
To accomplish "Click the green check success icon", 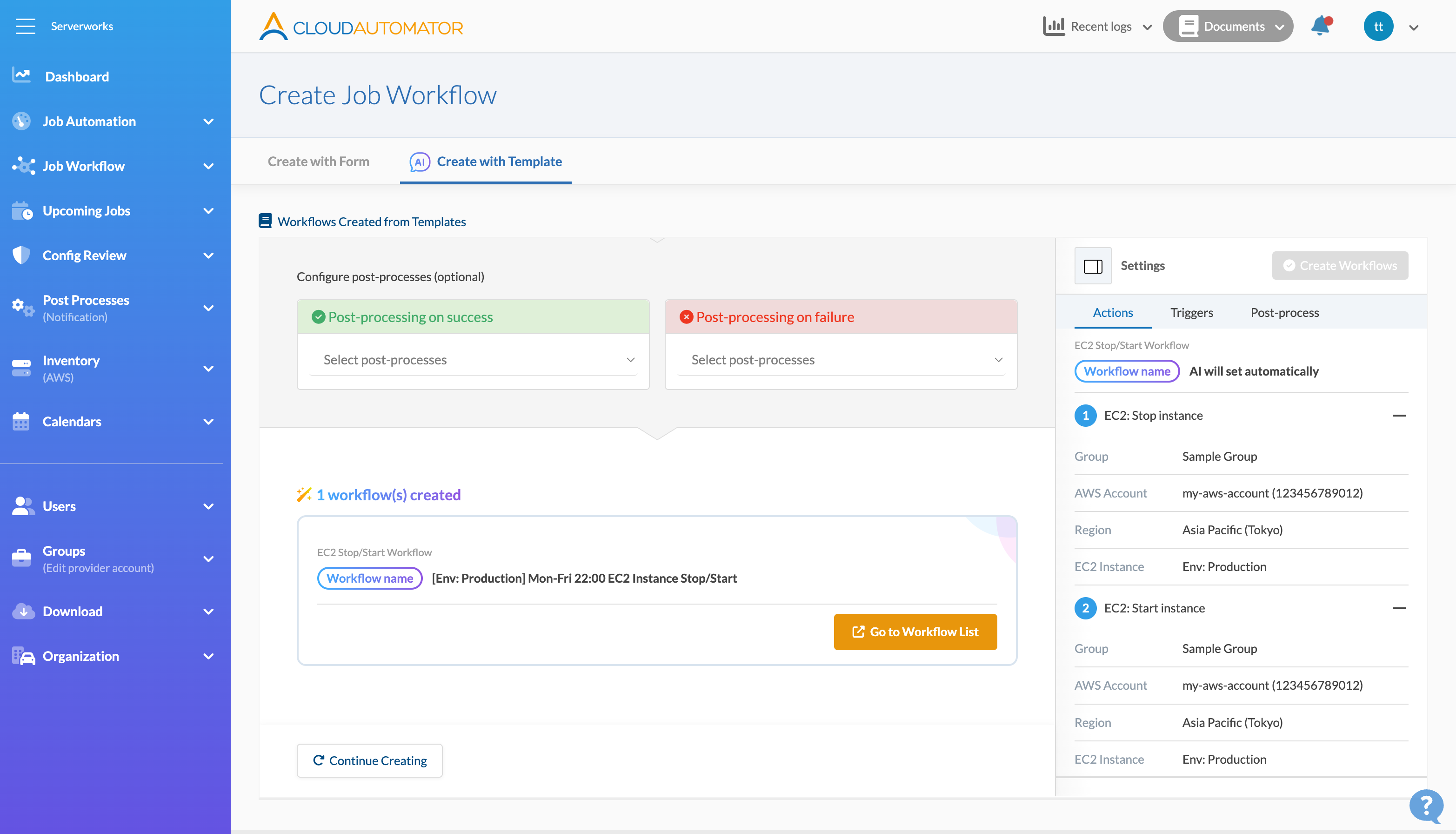I will pos(318,317).
